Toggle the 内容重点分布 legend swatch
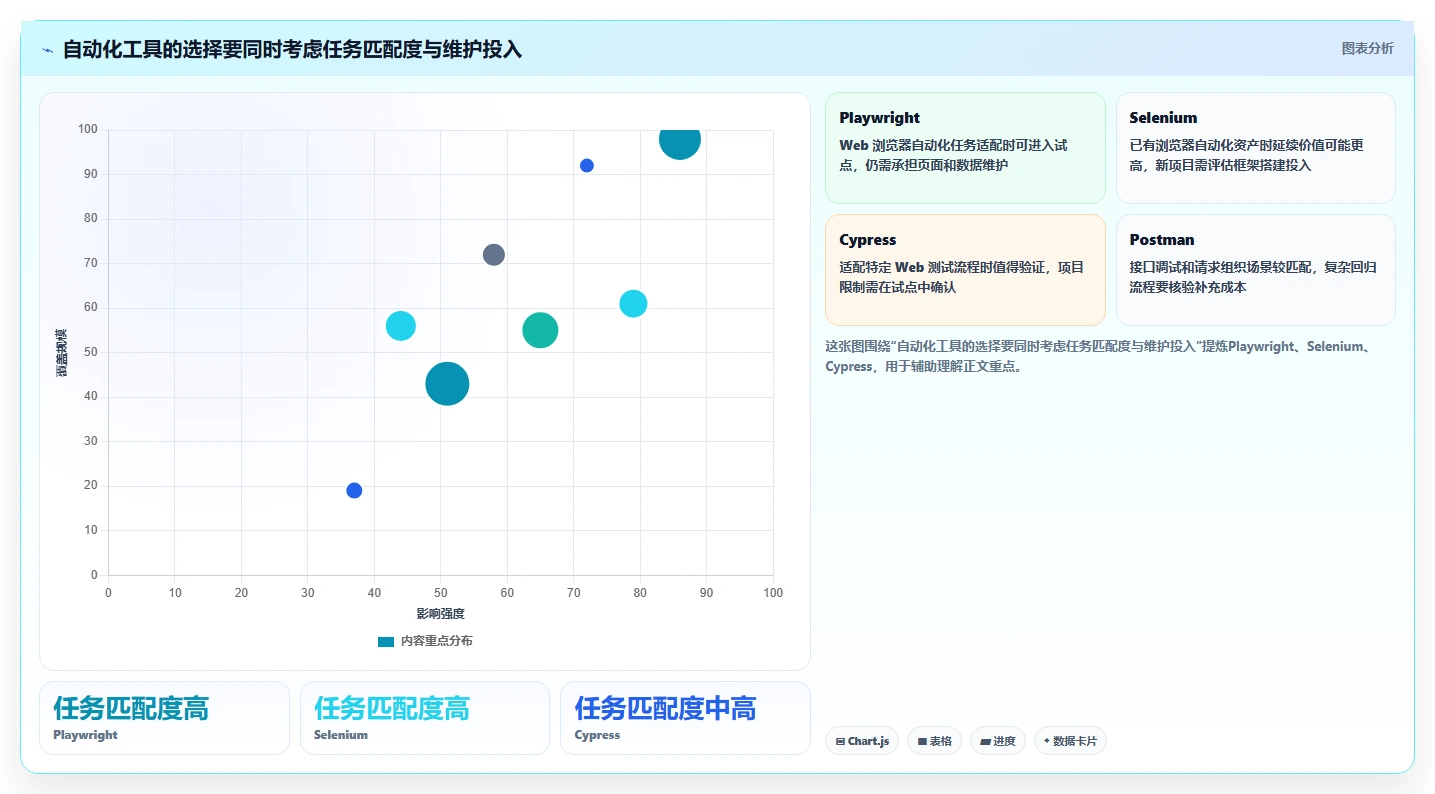The height and width of the screenshot is (794, 1435). (x=386, y=641)
